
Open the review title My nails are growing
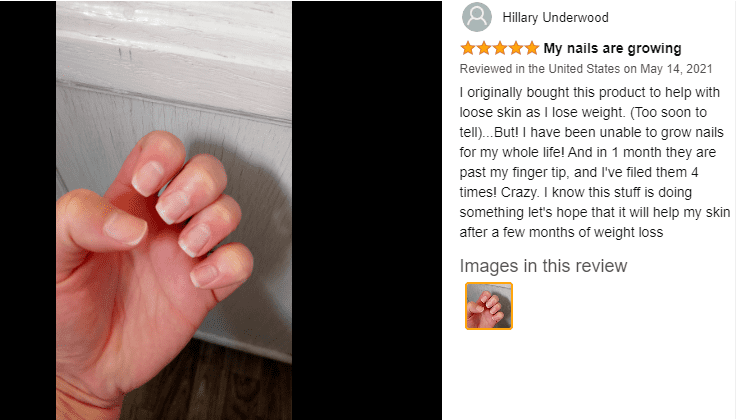(612, 48)
